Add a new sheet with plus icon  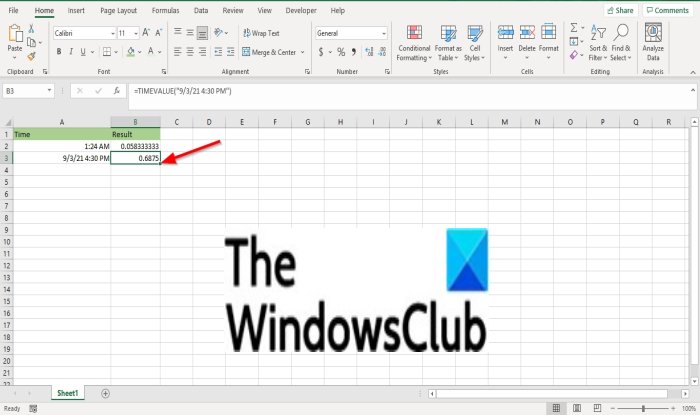click(105, 394)
